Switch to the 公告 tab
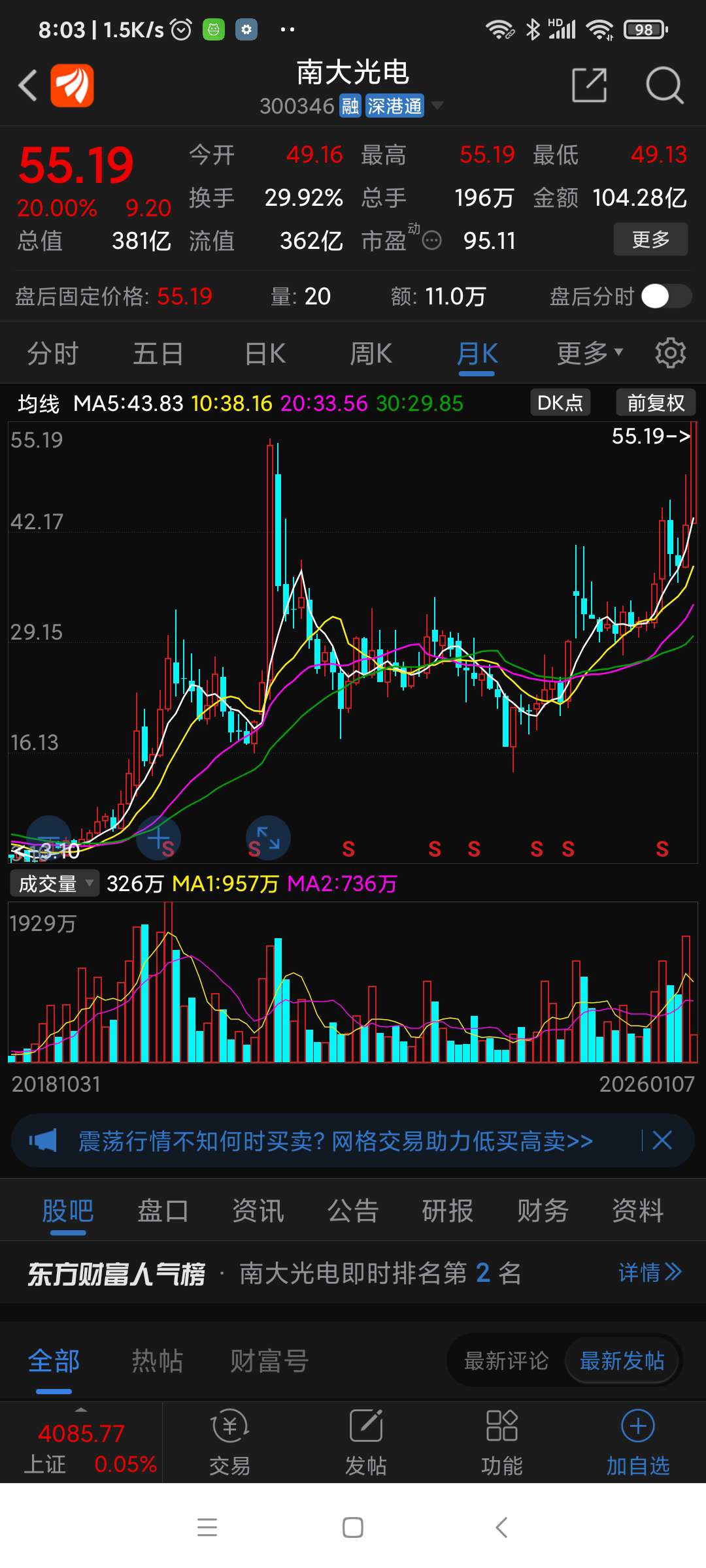This screenshot has width=706, height=1568. click(x=353, y=1211)
